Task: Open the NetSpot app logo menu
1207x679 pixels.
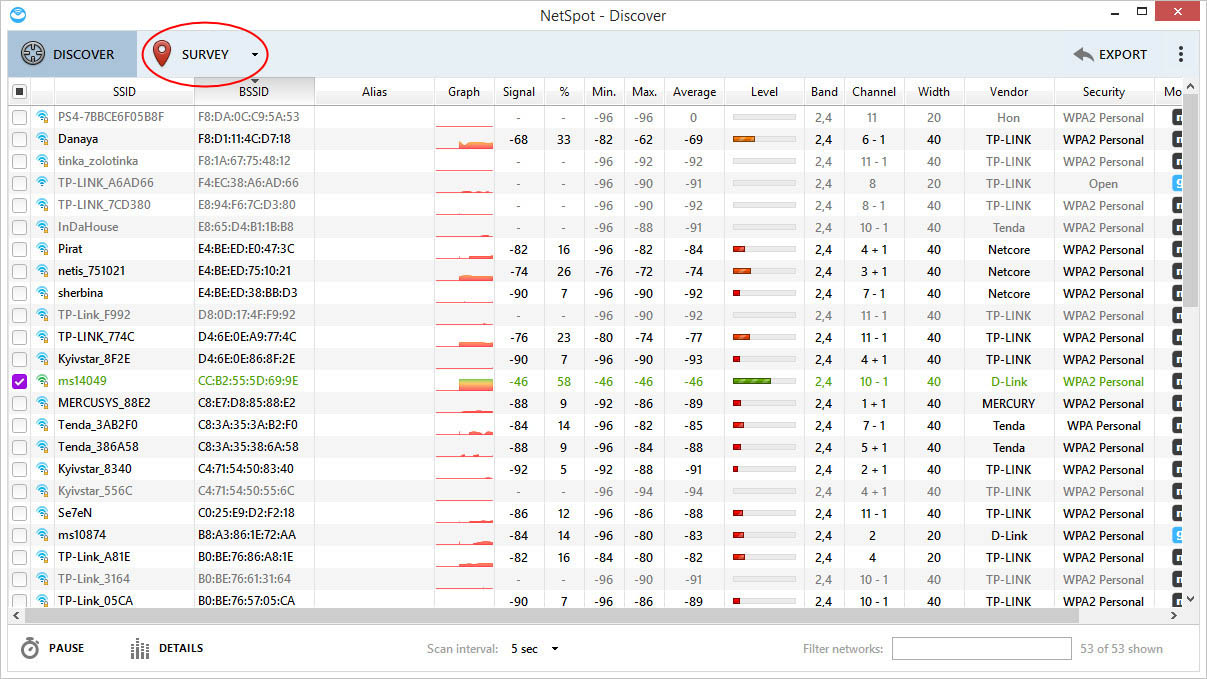Action: [x=17, y=15]
